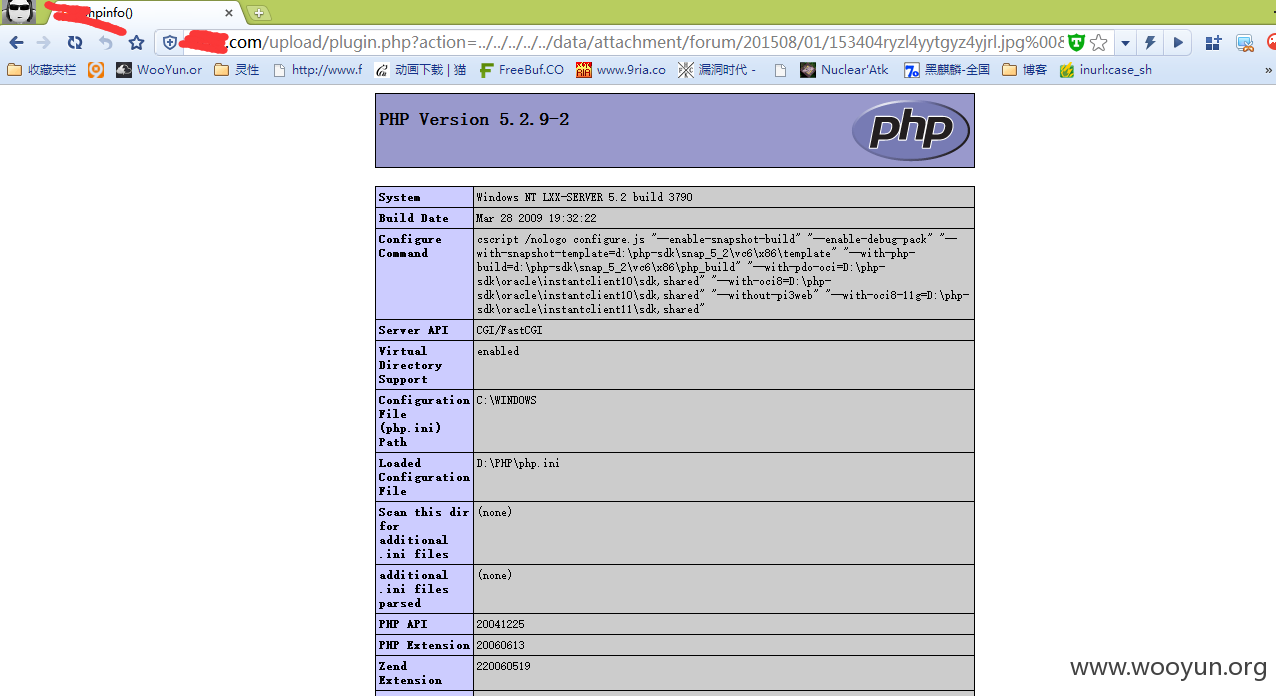Screen dimensions: 1276x696
Task: Click the green security shield icon in address bar
Action: [x=1076, y=42]
